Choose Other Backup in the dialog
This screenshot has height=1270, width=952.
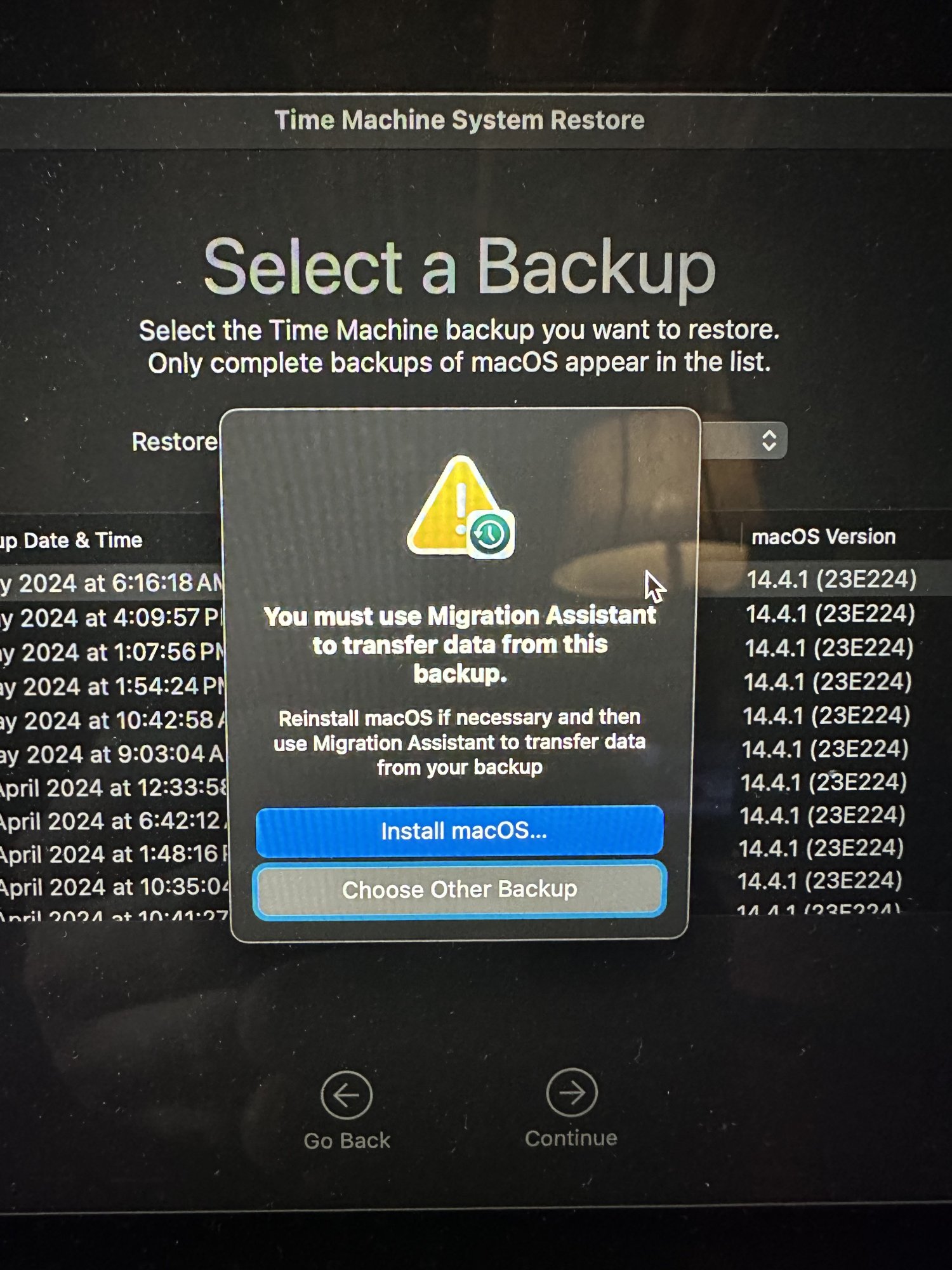click(x=459, y=889)
